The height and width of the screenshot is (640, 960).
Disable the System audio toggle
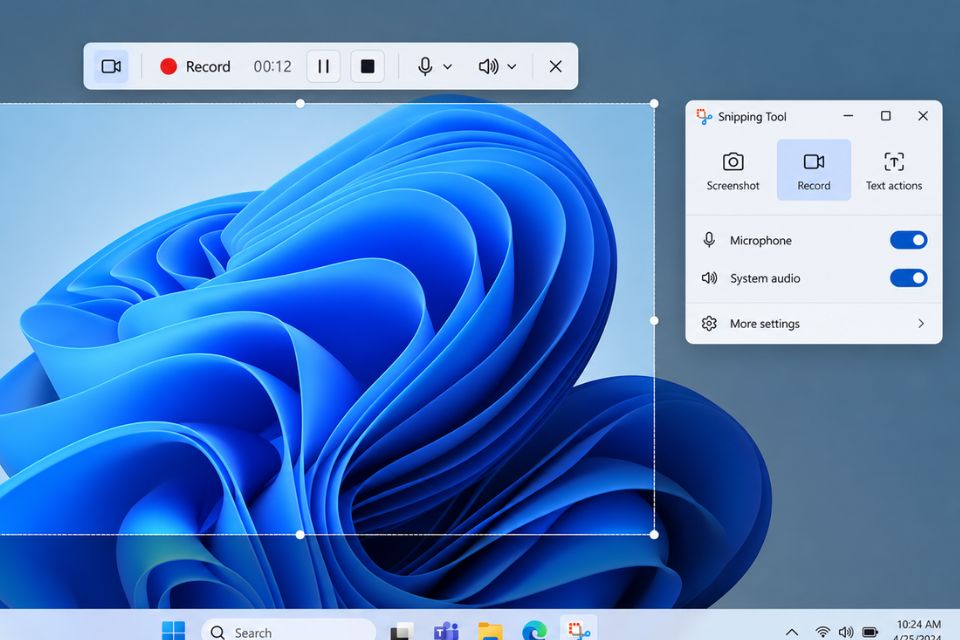tap(909, 278)
